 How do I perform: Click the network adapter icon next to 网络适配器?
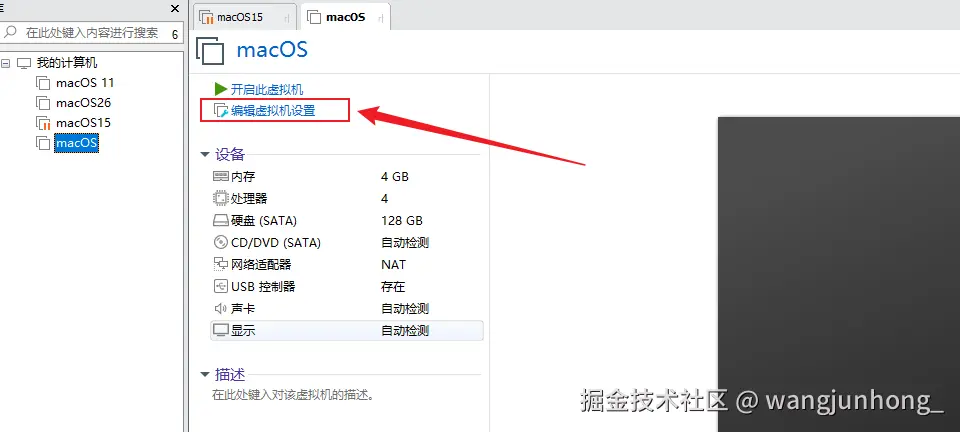[220, 264]
